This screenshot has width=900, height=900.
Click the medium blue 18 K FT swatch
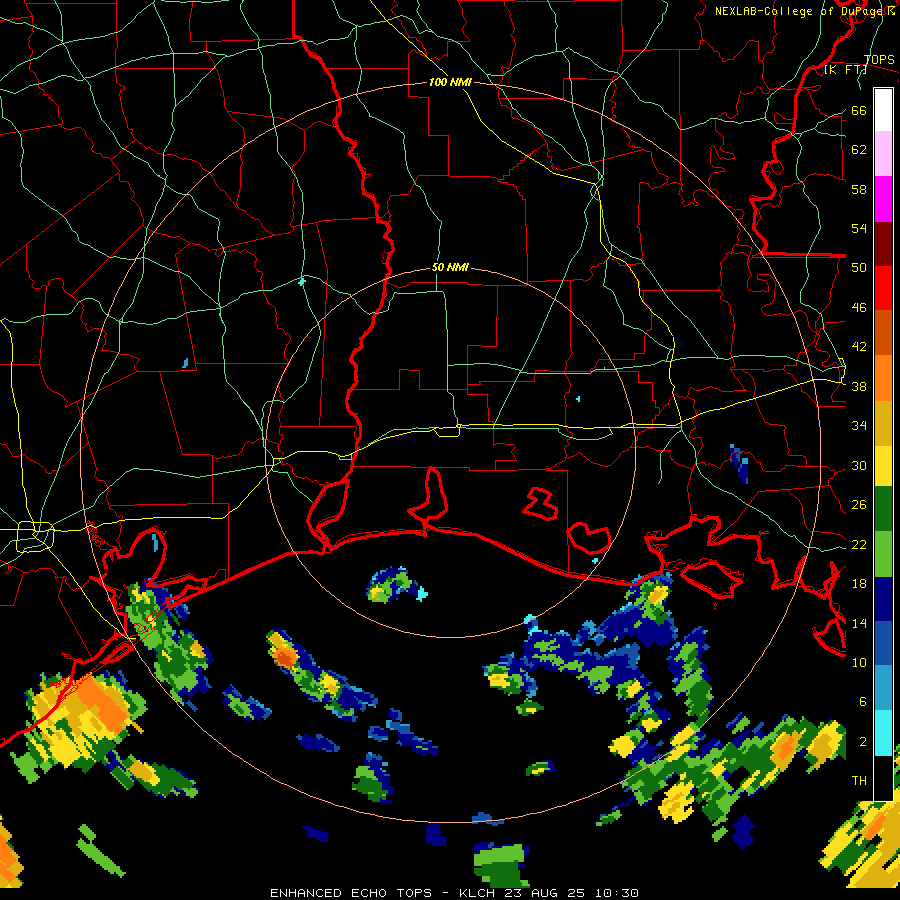click(x=883, y=643)
